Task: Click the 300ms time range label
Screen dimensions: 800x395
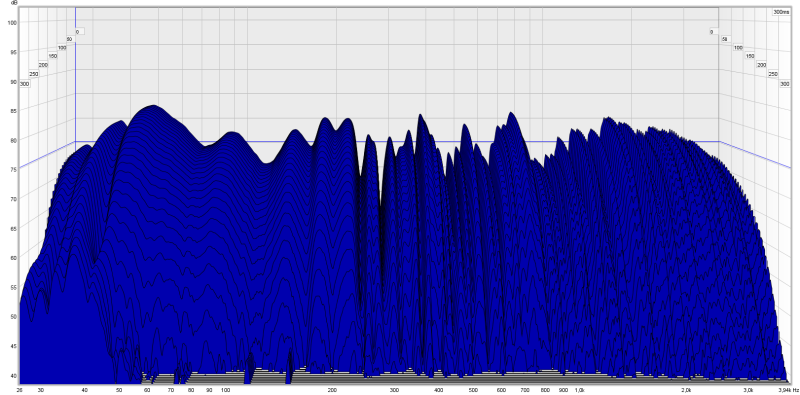Action: point(781,12)
